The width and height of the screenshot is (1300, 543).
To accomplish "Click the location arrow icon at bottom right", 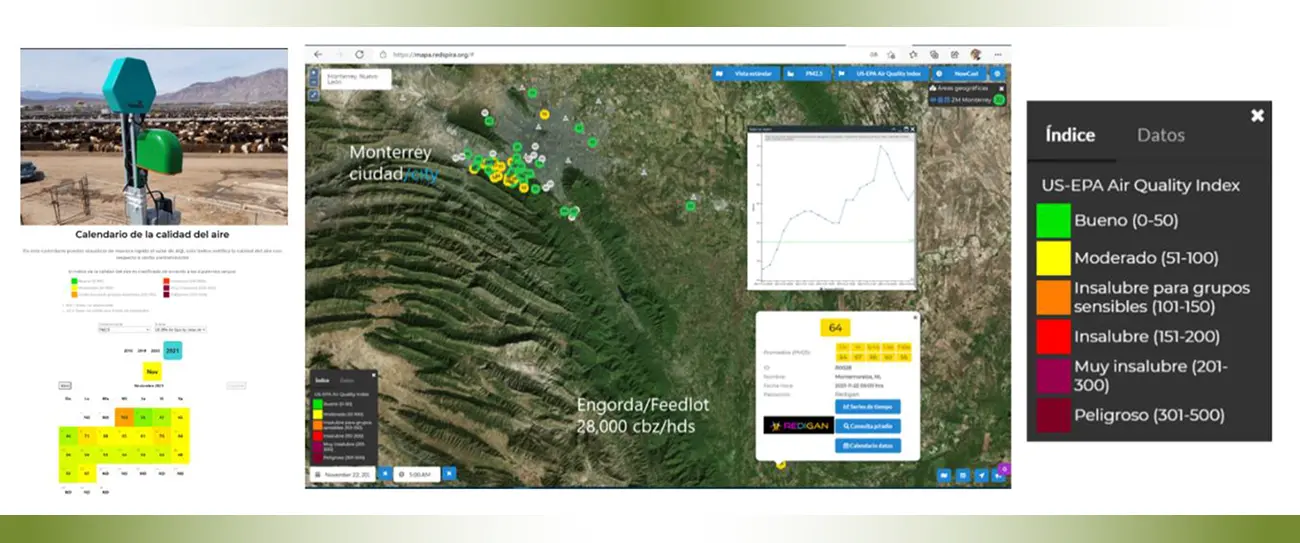I will pyautogui.click(x=982, y=476).
